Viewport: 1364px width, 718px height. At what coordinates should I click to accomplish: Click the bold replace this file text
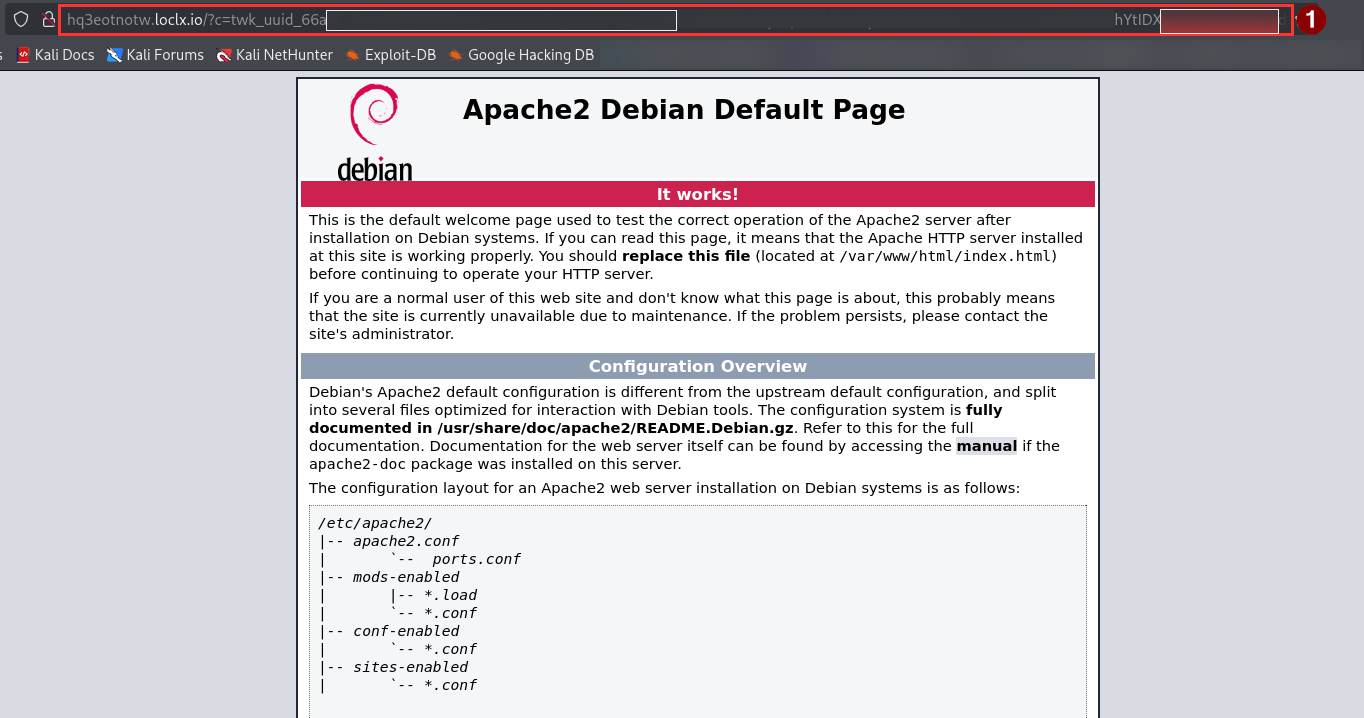(x=685, y=256)
